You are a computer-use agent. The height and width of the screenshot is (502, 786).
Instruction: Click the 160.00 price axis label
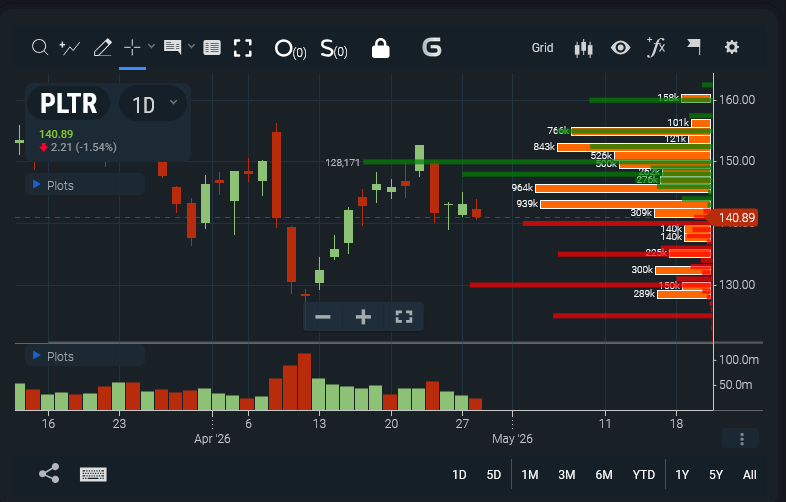click(737, 100)
